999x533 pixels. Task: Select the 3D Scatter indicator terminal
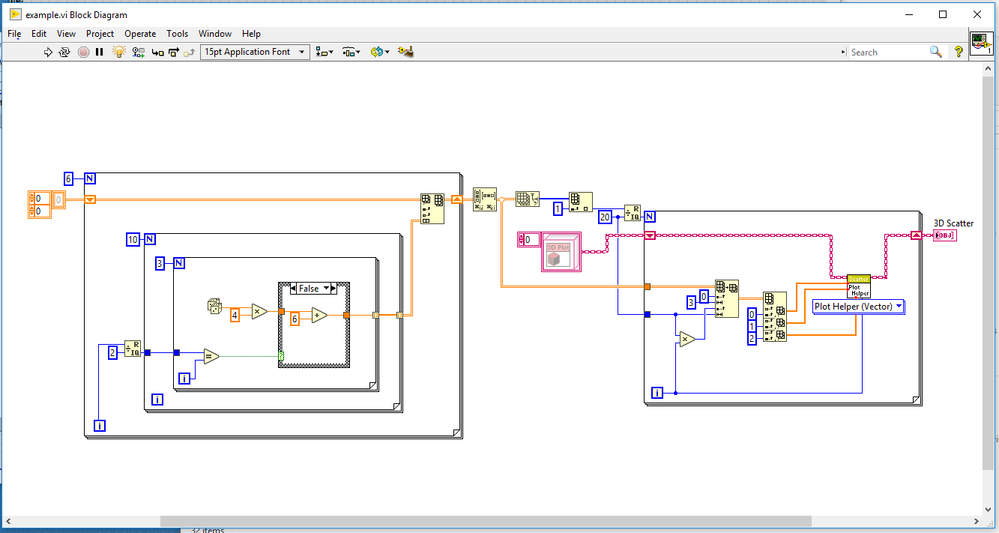pos(945,236)
